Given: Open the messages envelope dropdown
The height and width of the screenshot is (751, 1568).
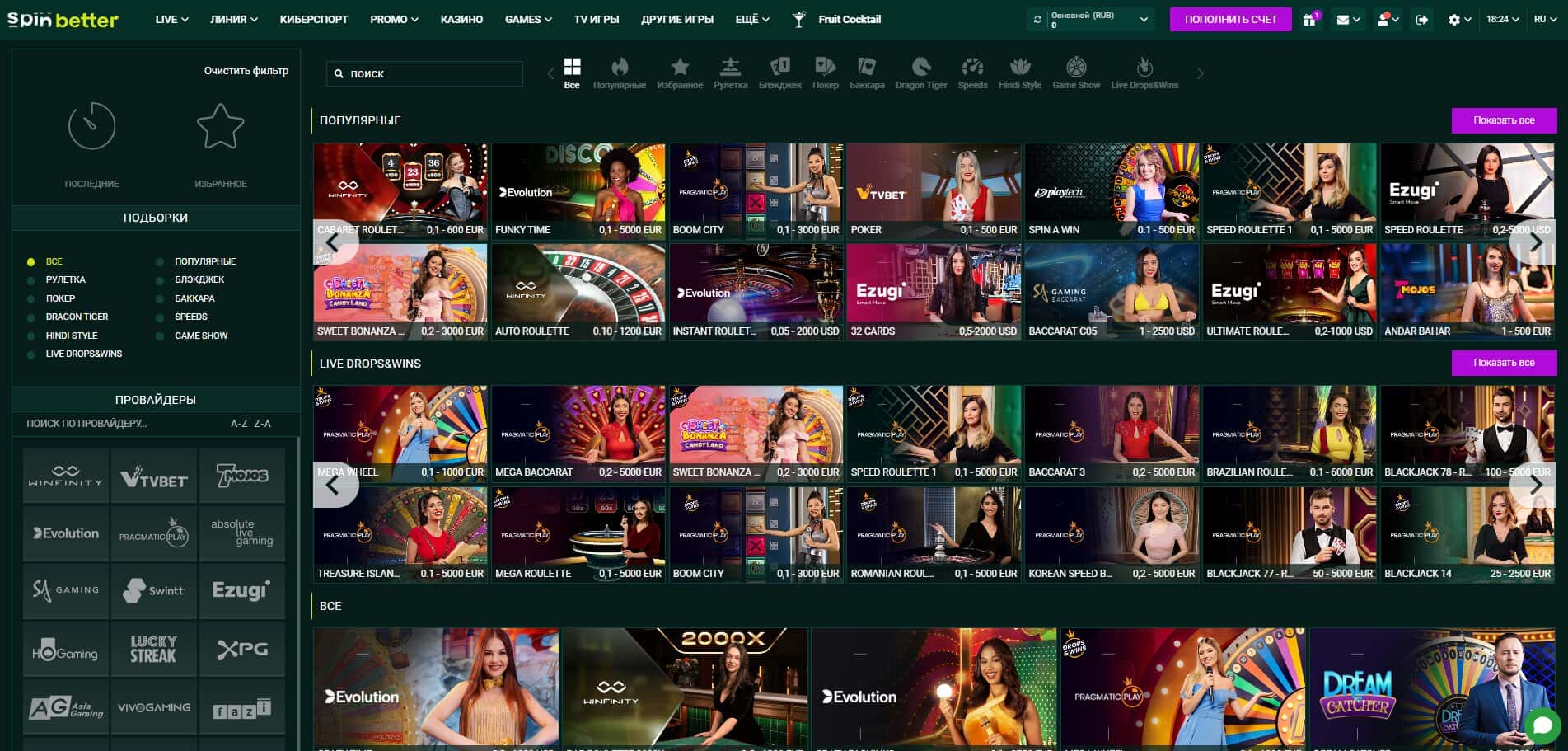Looking at the screenshot, I should [1349, 19].
